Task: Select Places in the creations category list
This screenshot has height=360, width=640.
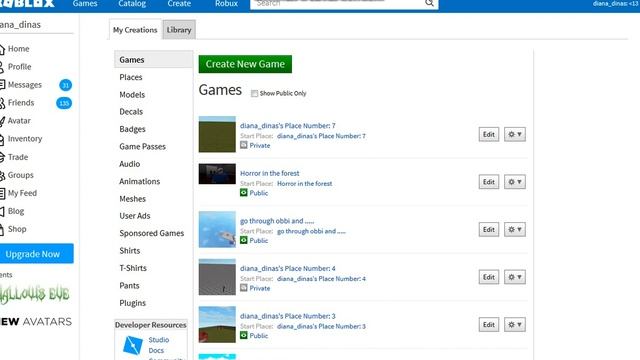Action: (x=131, y=77)
